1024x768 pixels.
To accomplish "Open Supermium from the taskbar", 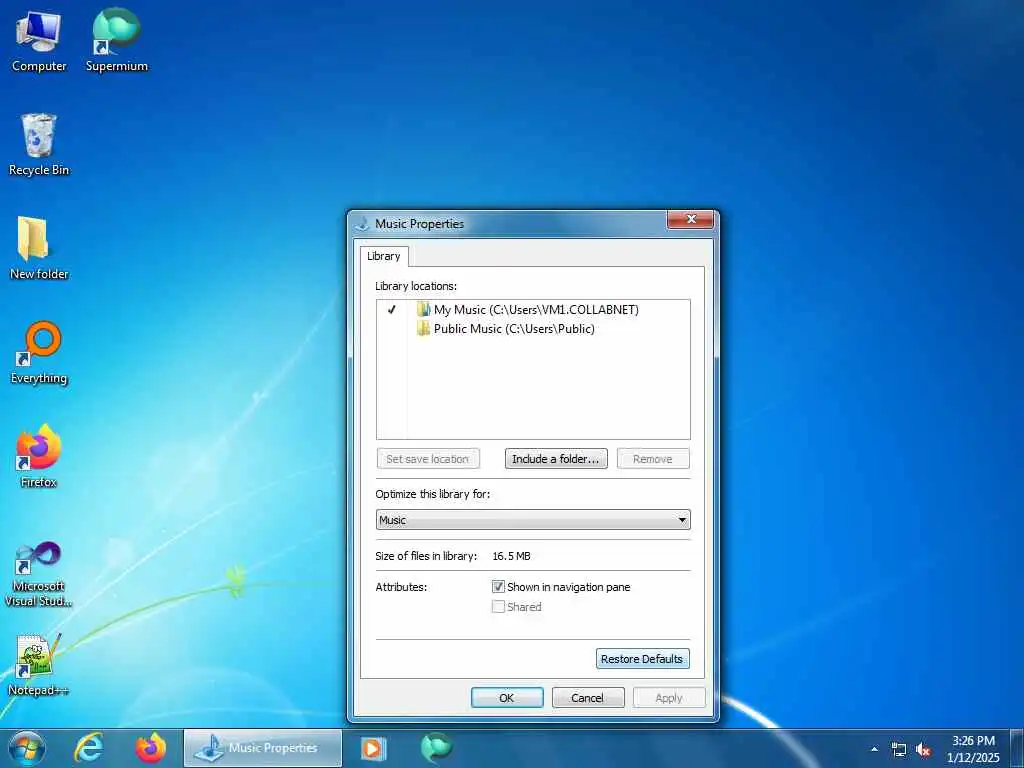I will [436, 748].
